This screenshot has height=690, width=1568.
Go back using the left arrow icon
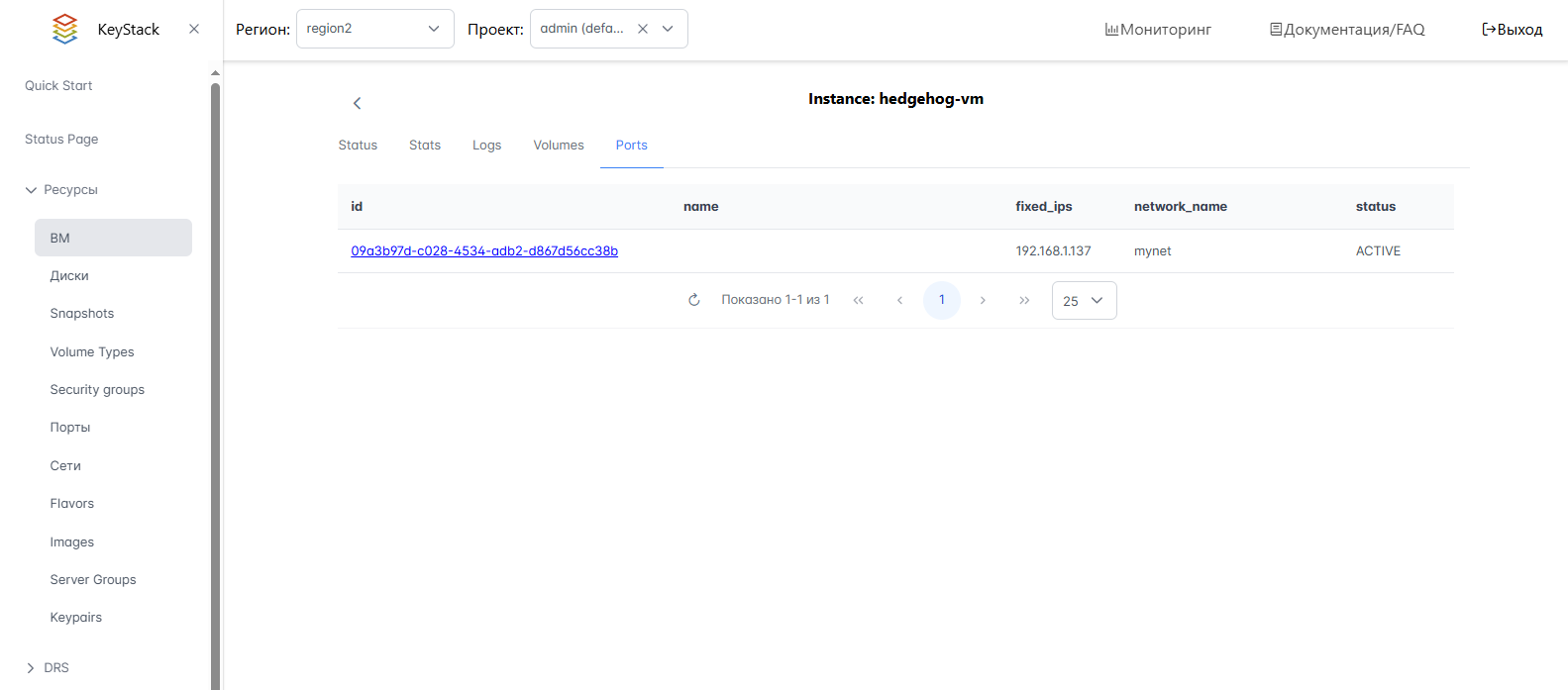tap(358, 103)
